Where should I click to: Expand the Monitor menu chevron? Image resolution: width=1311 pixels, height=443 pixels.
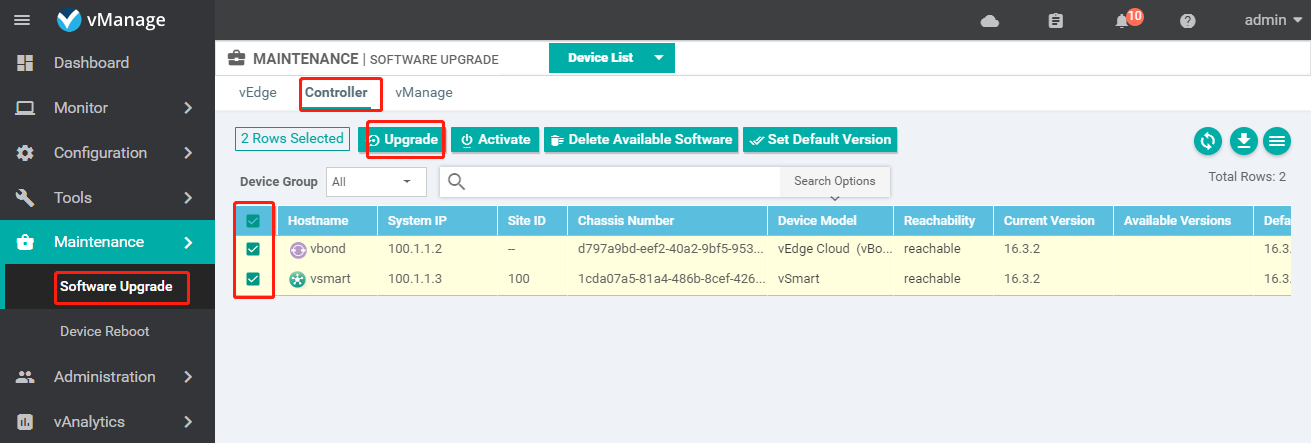coord(188,108)
